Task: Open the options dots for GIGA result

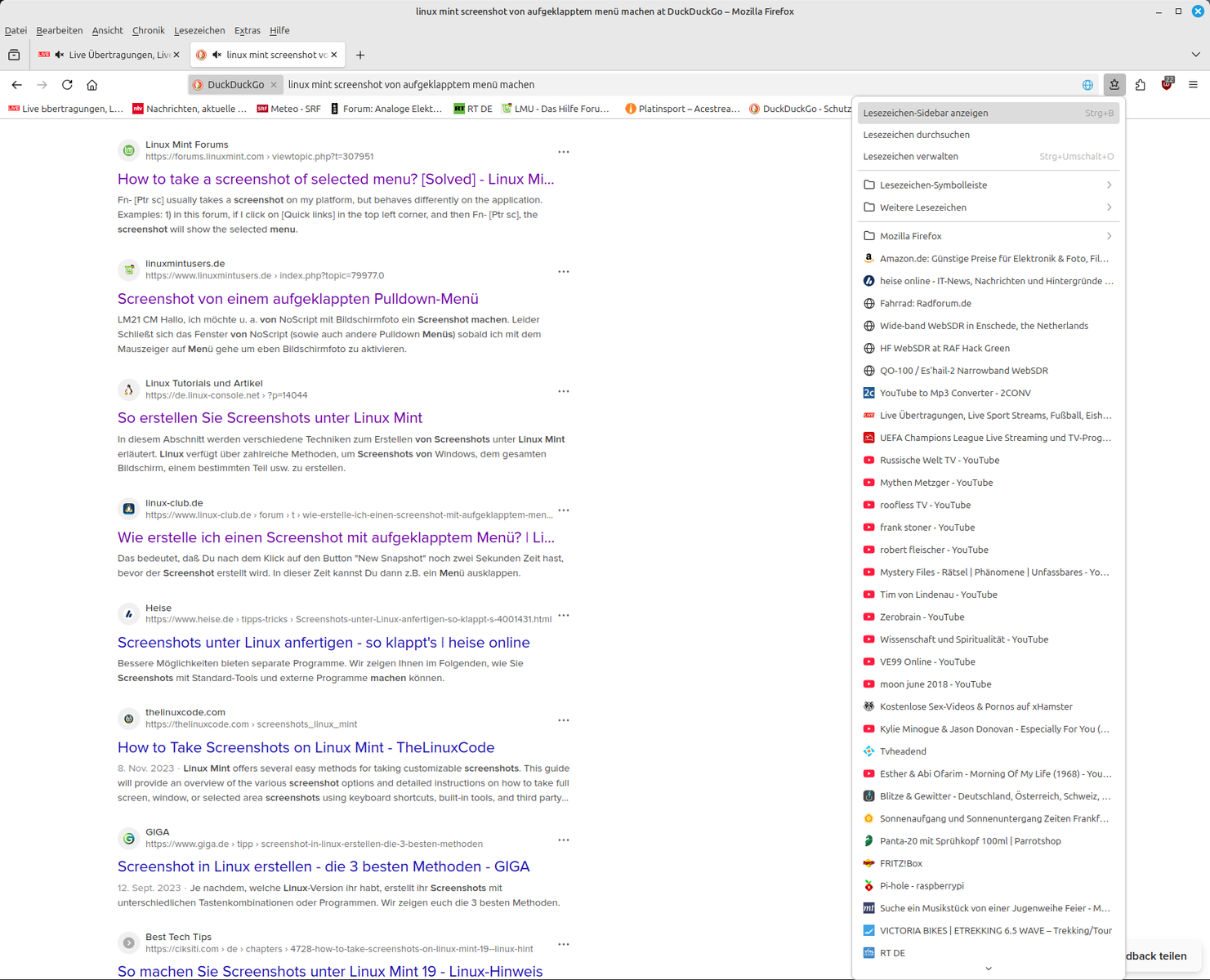Action: click(564, 840)
